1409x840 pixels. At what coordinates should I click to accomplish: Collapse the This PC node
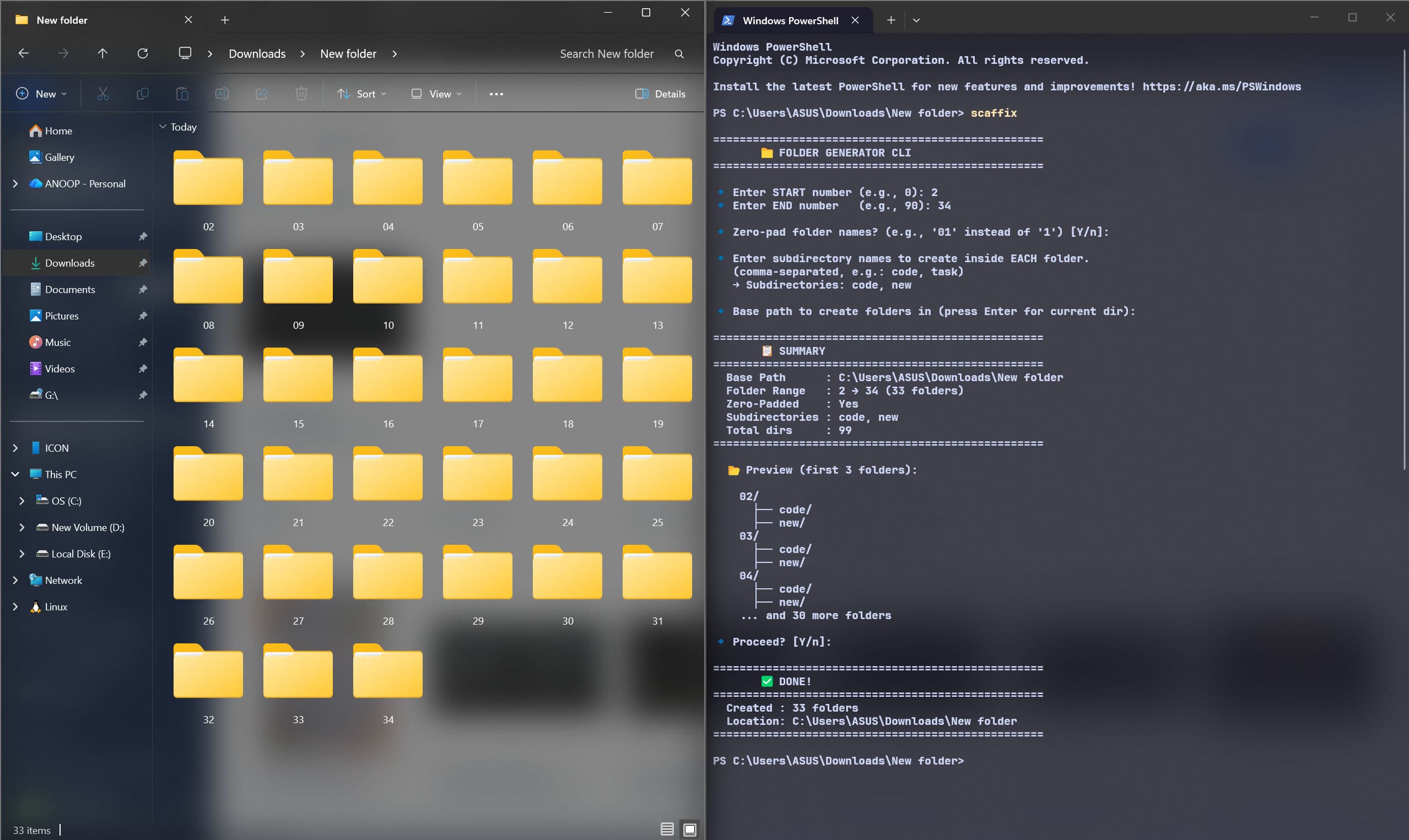(15, 474)
